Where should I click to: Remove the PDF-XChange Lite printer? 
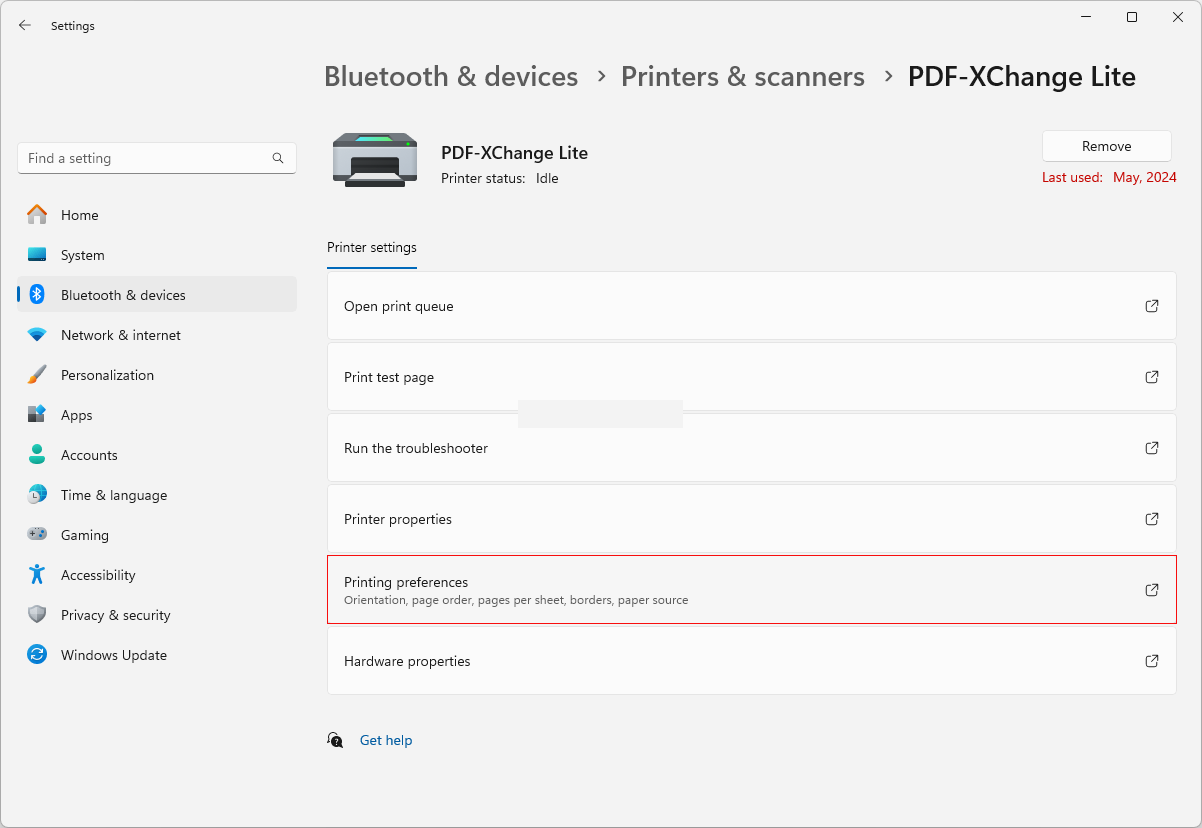1106,146
